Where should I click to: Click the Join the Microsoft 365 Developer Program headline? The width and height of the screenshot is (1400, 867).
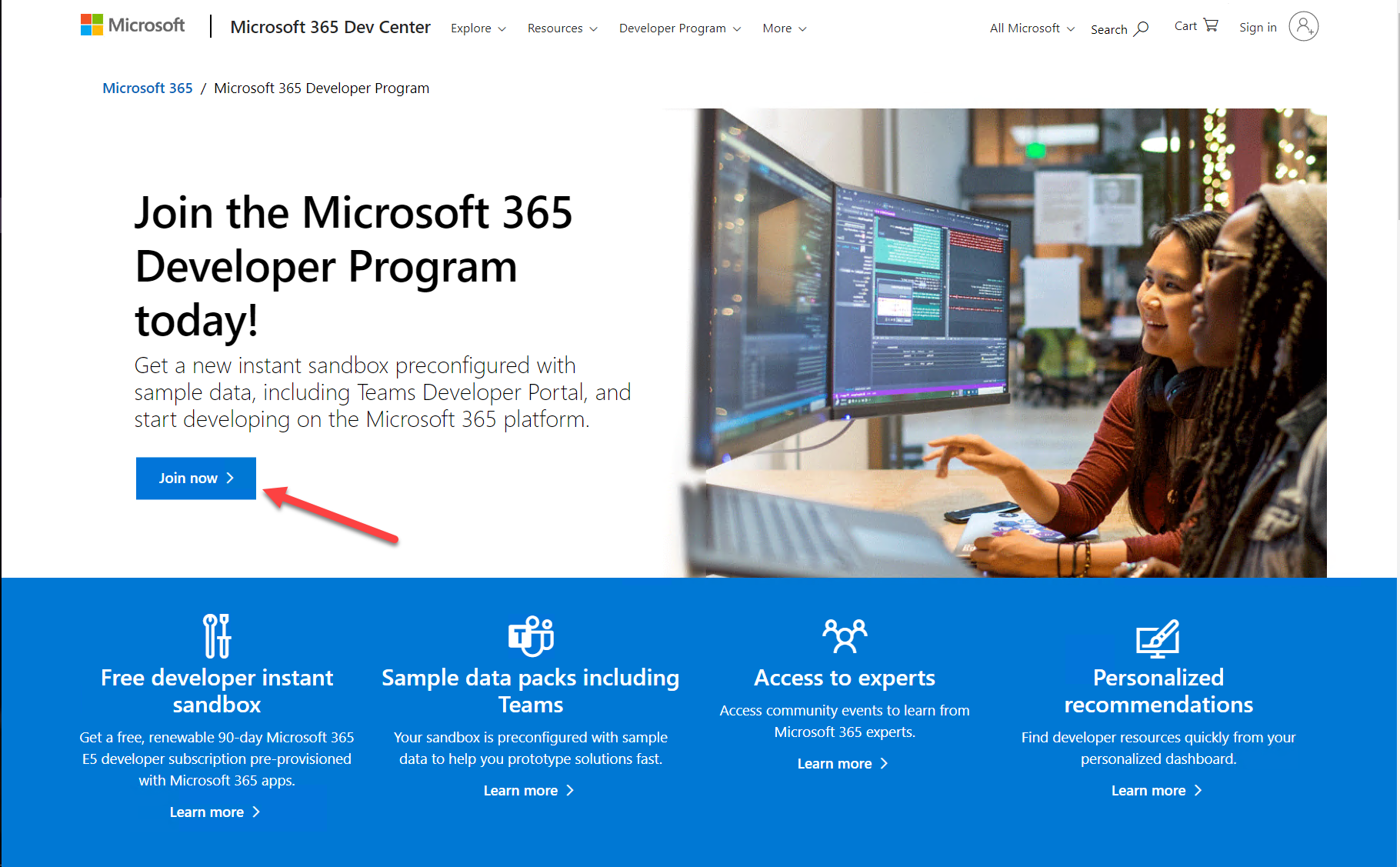click(x=354, y=266)
